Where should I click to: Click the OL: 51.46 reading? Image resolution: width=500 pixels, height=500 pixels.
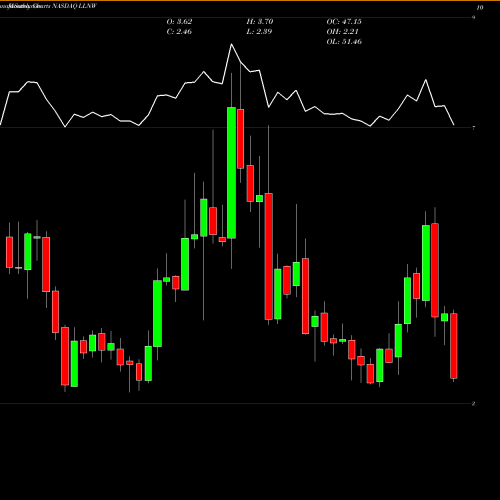point(344,42)
